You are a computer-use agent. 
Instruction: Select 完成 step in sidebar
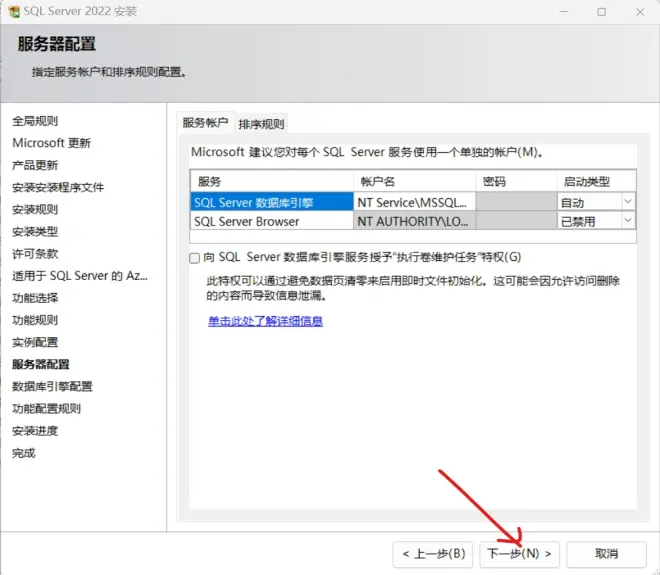24,453
